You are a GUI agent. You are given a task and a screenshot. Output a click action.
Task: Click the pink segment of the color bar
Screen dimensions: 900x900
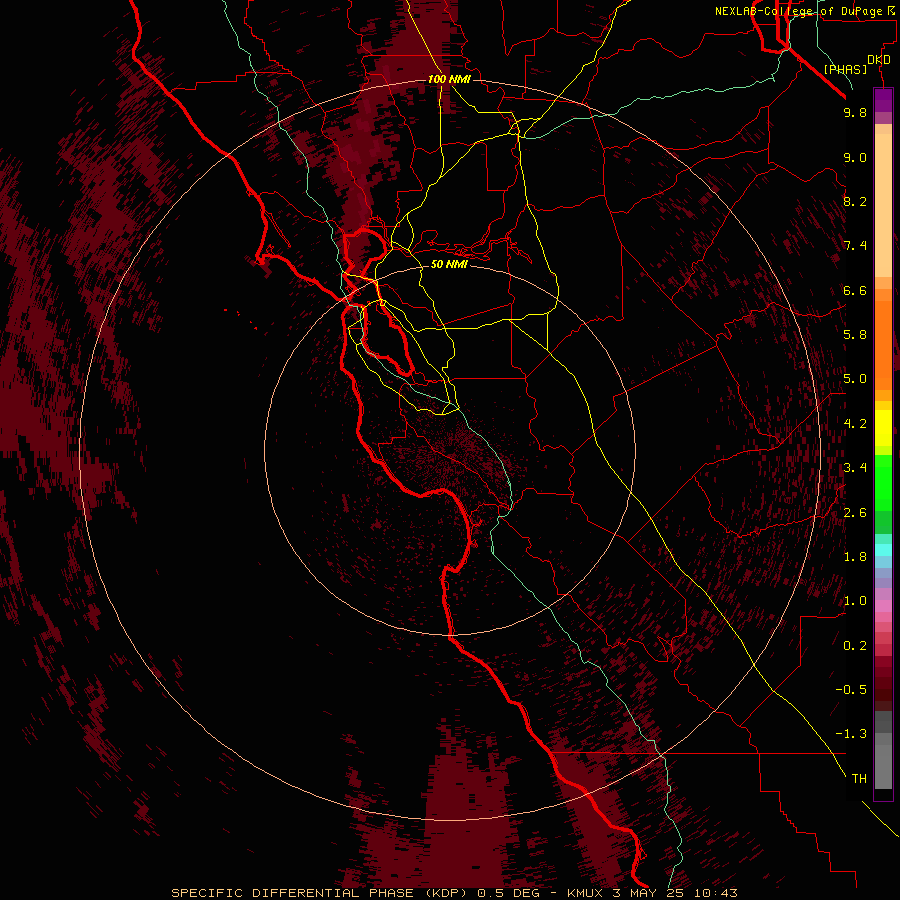coord(883,606)
